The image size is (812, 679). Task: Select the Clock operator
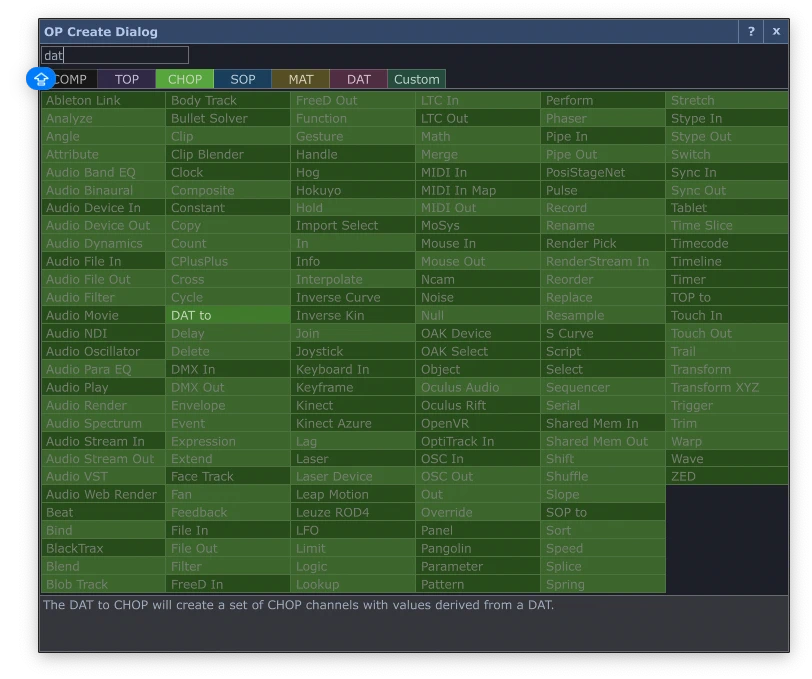(x=228, y=172)
